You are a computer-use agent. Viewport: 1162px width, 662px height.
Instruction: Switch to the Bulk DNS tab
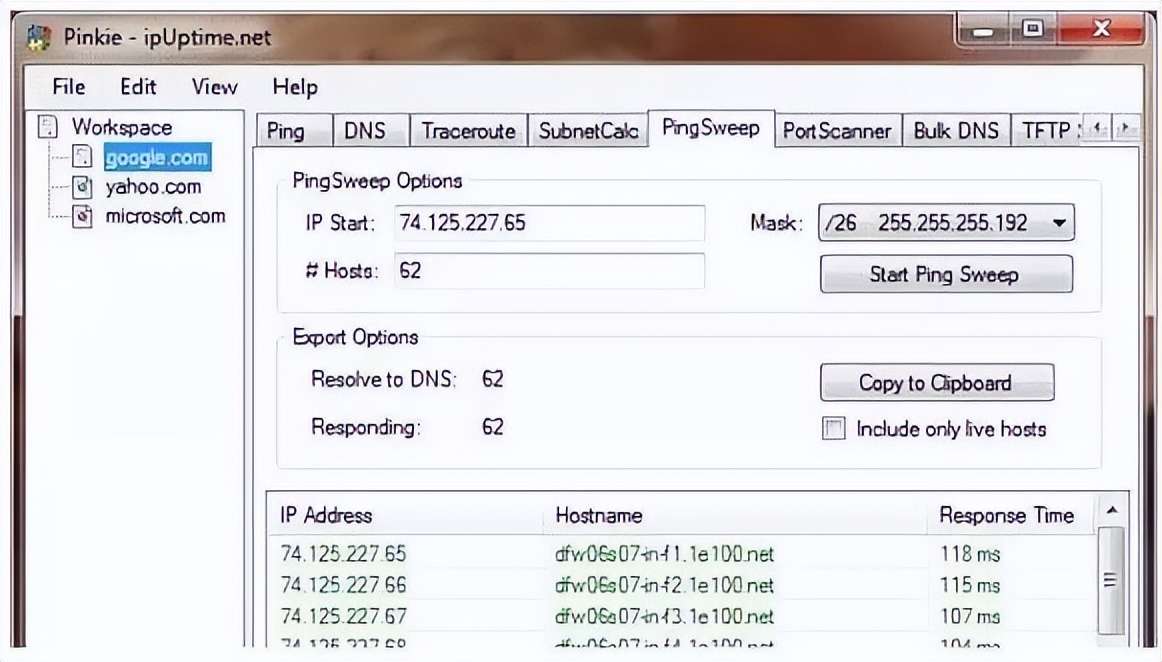coord(956,131)
